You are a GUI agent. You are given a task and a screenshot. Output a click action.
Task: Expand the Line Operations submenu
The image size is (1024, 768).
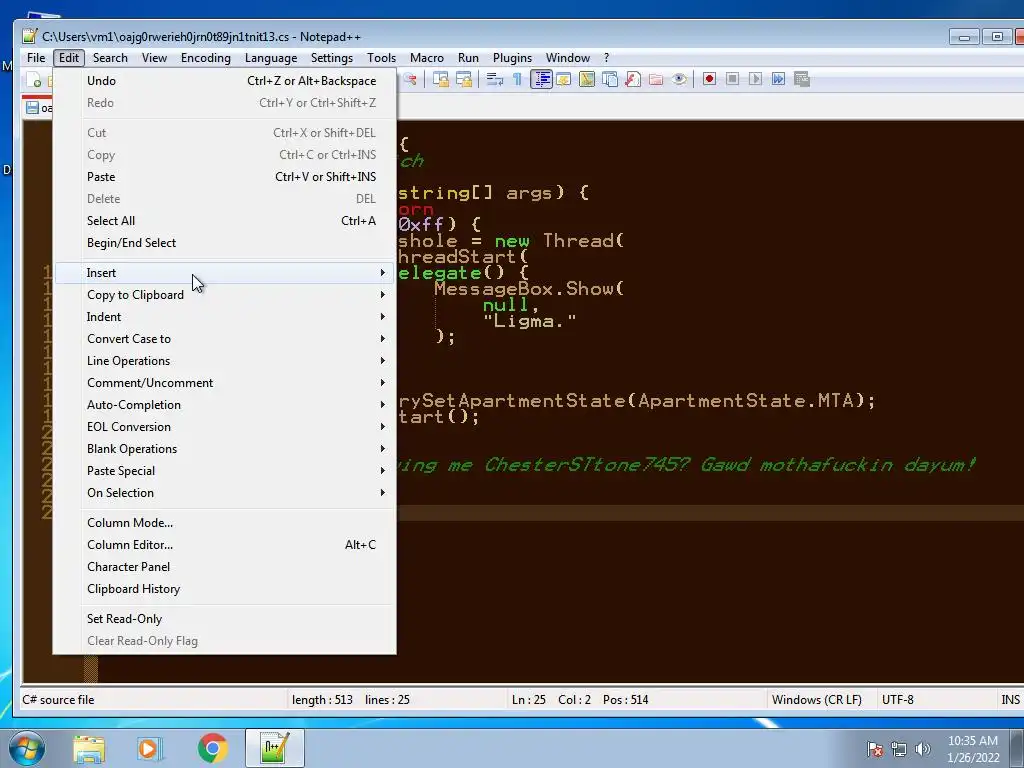point(225,361)
